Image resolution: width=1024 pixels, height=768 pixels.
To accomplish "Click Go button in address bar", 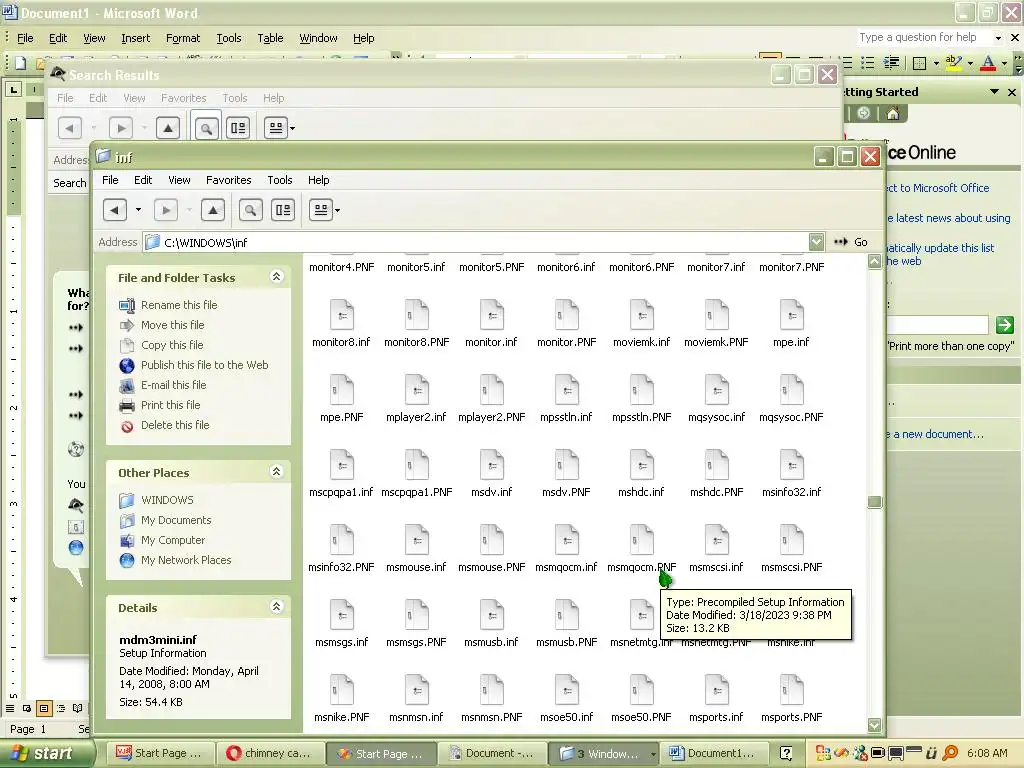I will click(851, 242).
